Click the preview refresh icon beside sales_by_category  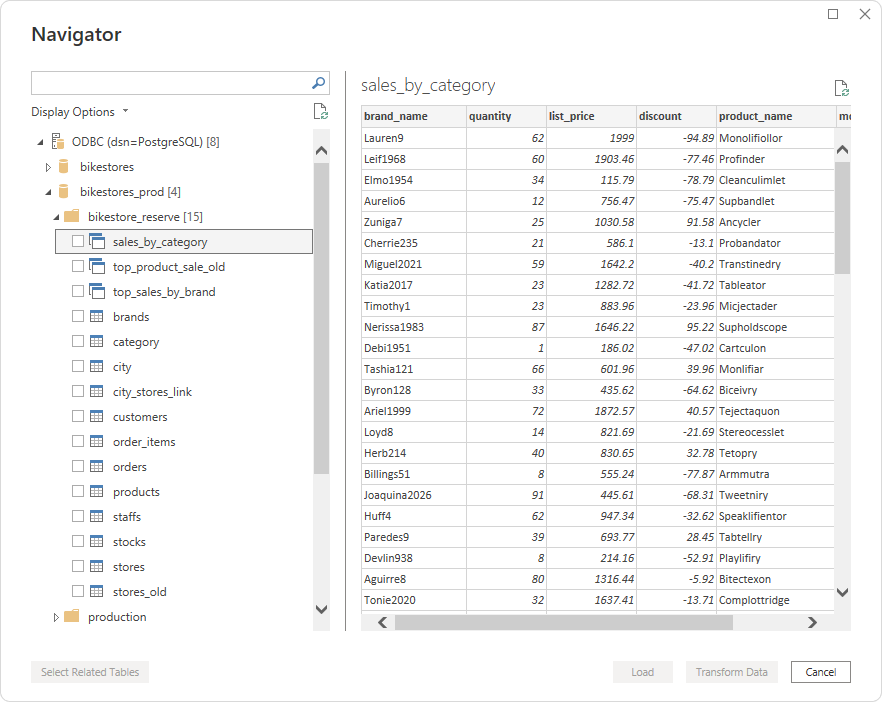pyautogui.click(x=841, y=89)
